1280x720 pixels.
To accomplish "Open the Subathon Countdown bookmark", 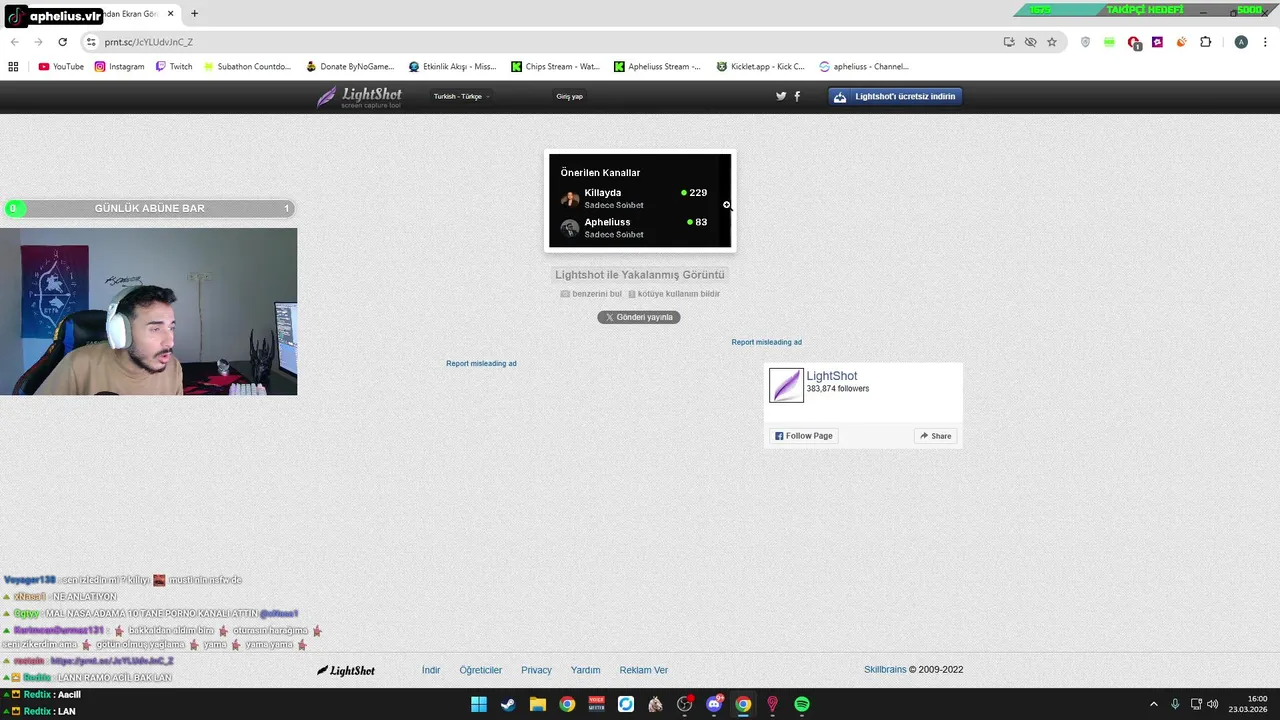I will [x=246, y=67].
